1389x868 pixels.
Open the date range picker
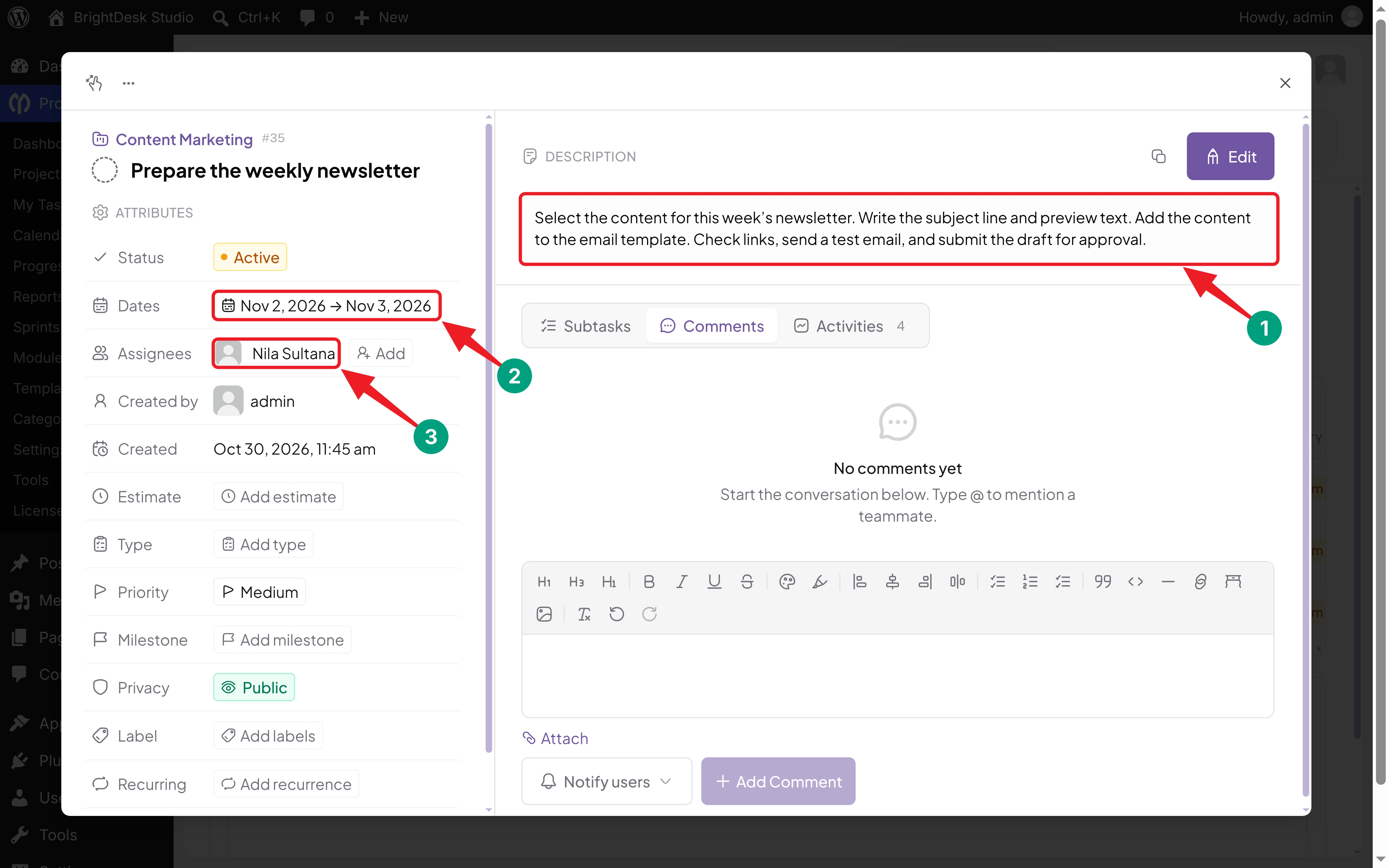click(327, 305)
